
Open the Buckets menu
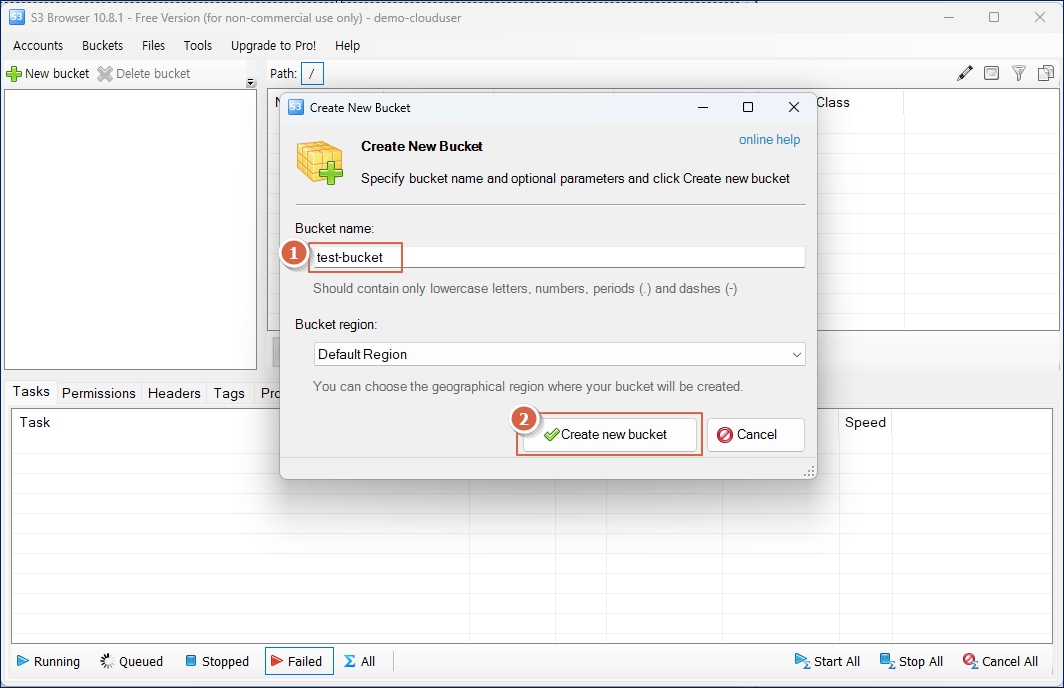click(x=102, y=45)
